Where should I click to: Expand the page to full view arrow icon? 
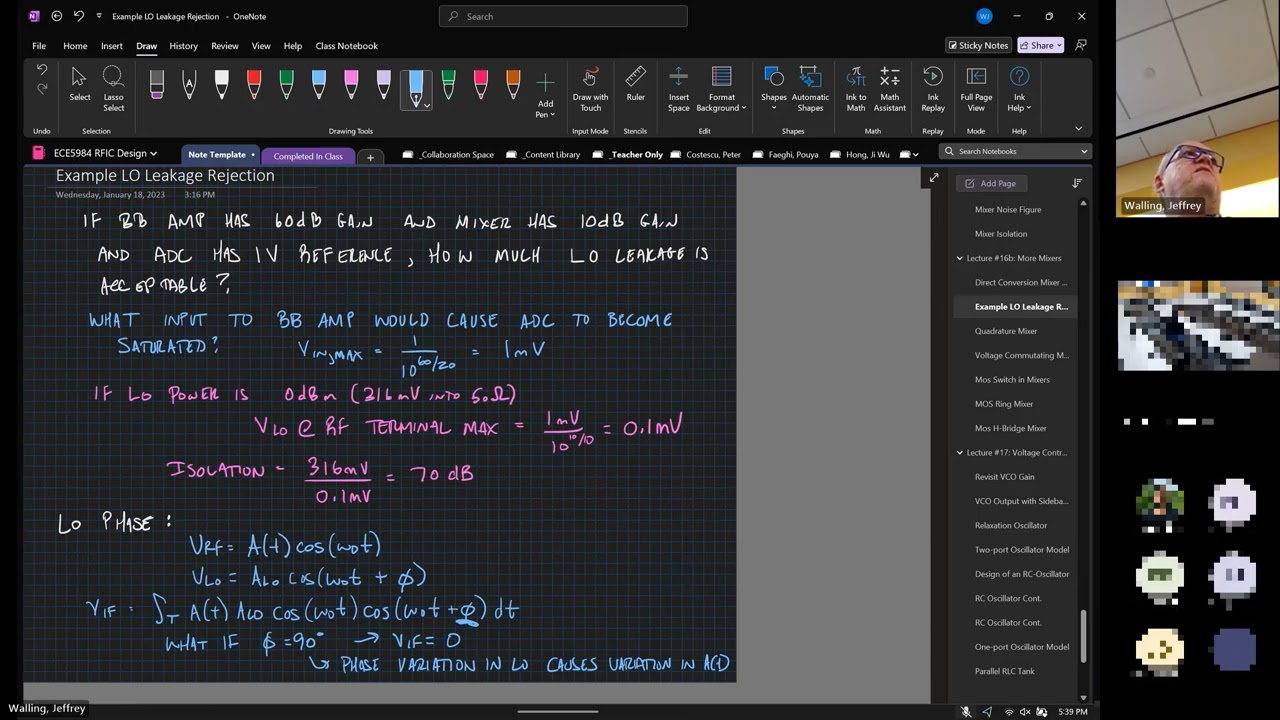(x=933, y=178)
